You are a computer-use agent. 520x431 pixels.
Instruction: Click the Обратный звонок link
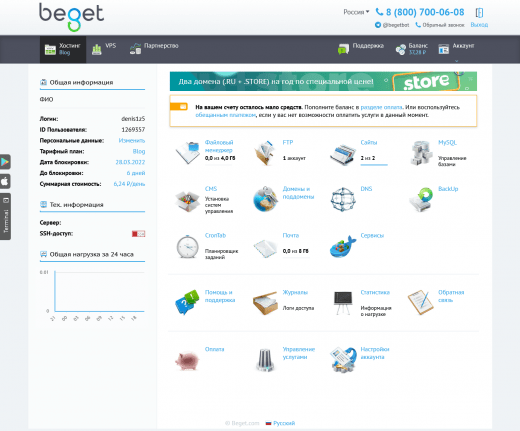click(x=443, y=25)
